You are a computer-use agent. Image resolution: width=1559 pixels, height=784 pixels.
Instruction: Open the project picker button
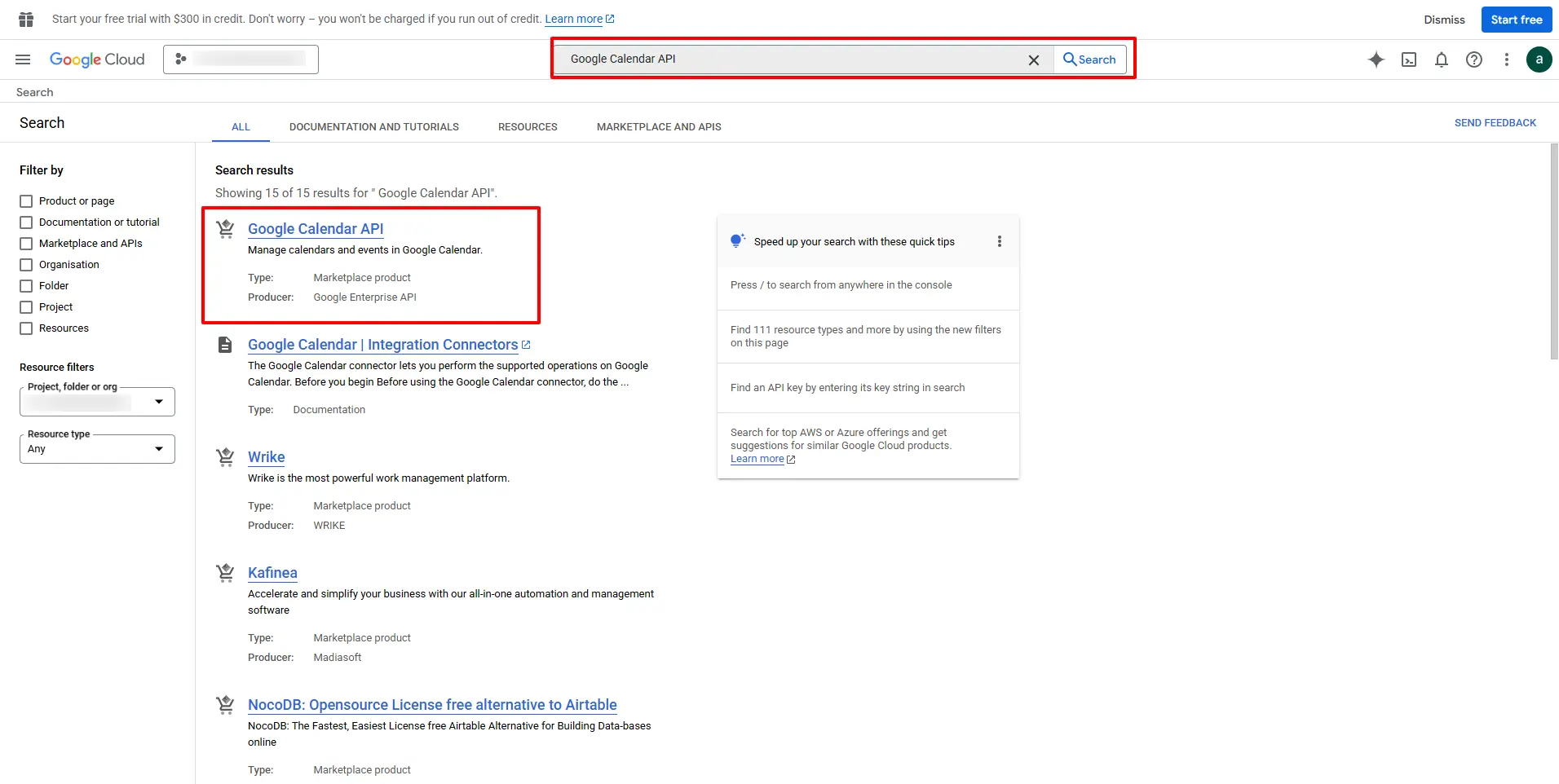click(x=241, y=59)
